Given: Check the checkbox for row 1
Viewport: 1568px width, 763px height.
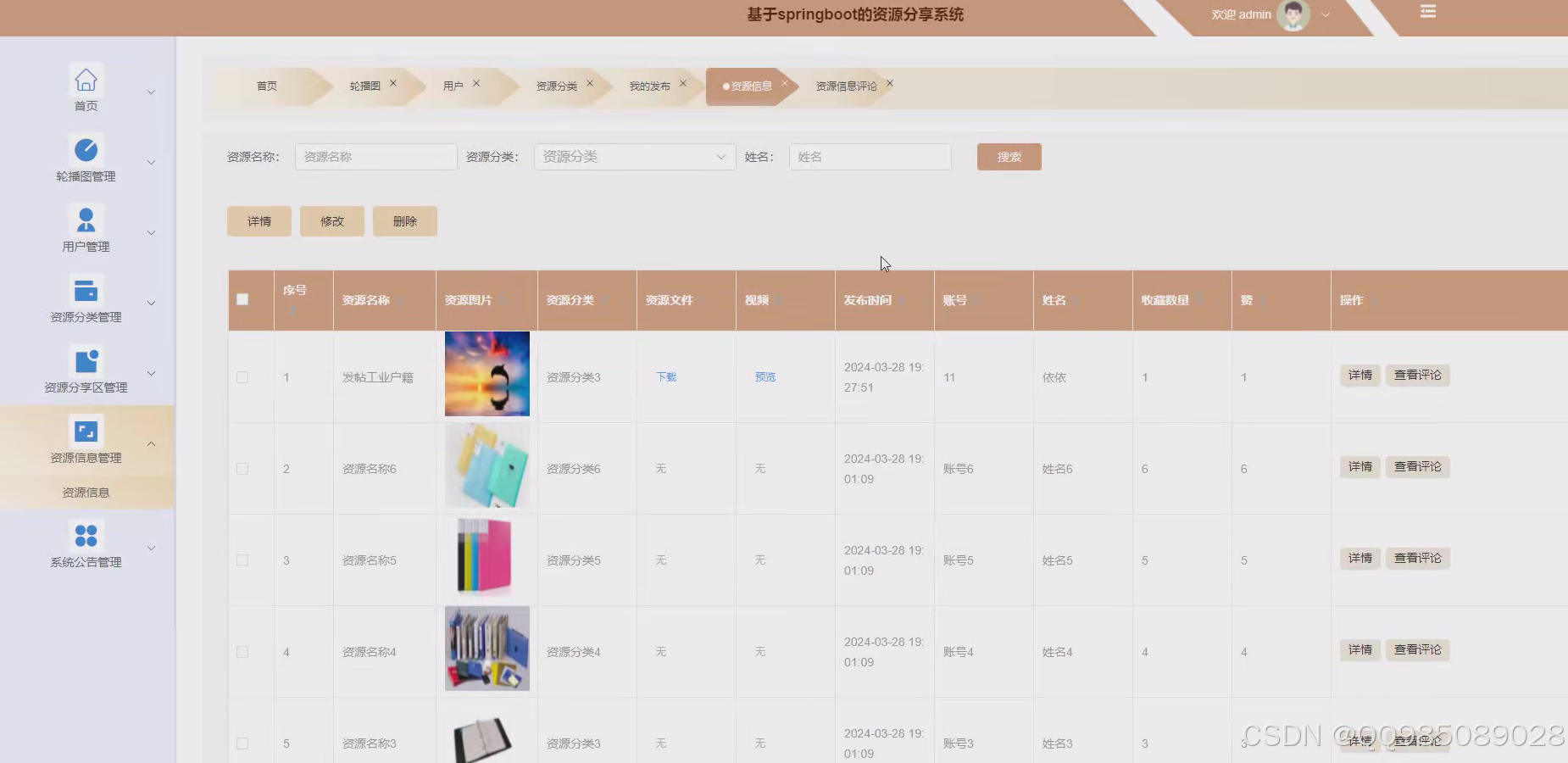Looking at the screenshot, I should click(243, 376).
